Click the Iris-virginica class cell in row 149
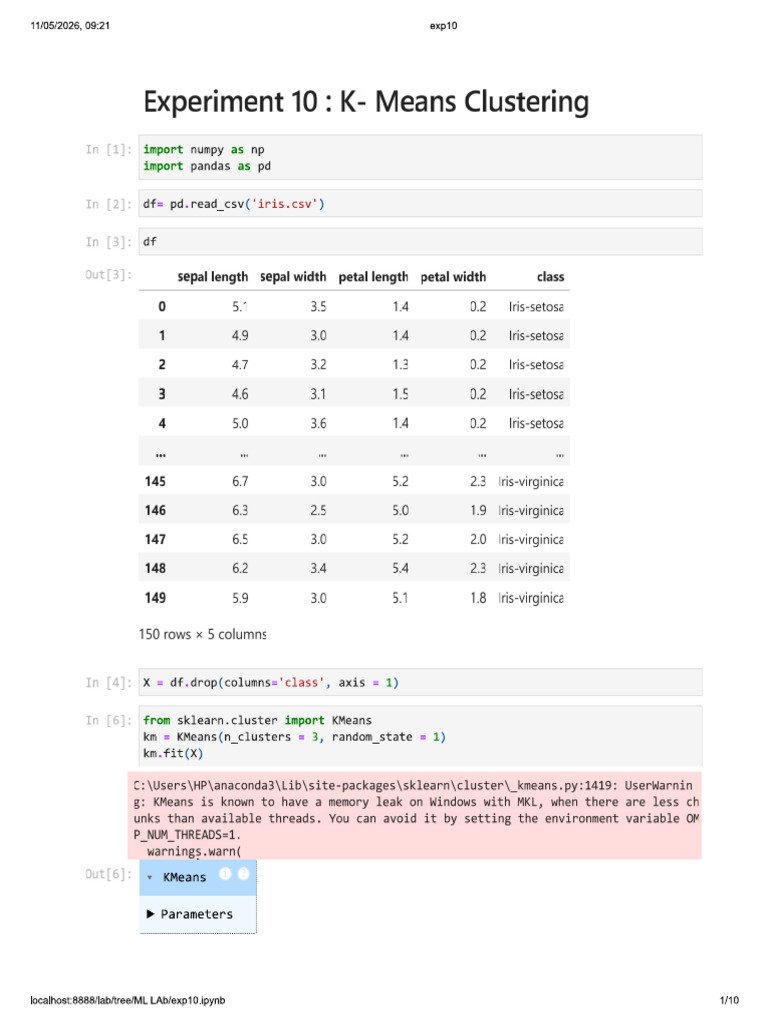 coord(531,598)
